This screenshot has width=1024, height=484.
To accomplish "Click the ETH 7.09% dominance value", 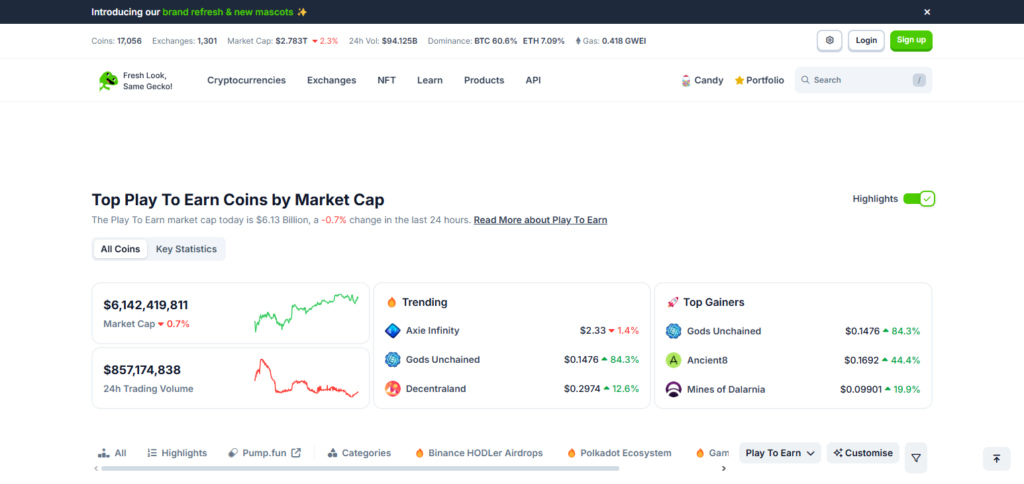I will [x=544, y=40].
